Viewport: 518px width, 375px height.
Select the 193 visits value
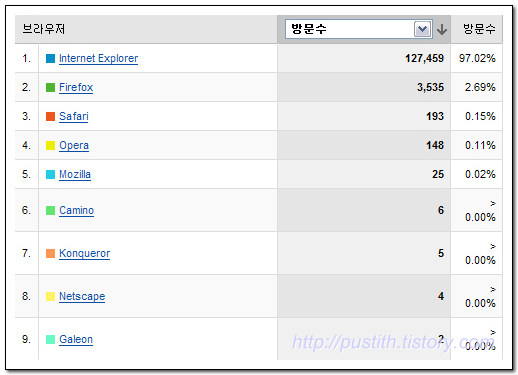coord(435,116)
